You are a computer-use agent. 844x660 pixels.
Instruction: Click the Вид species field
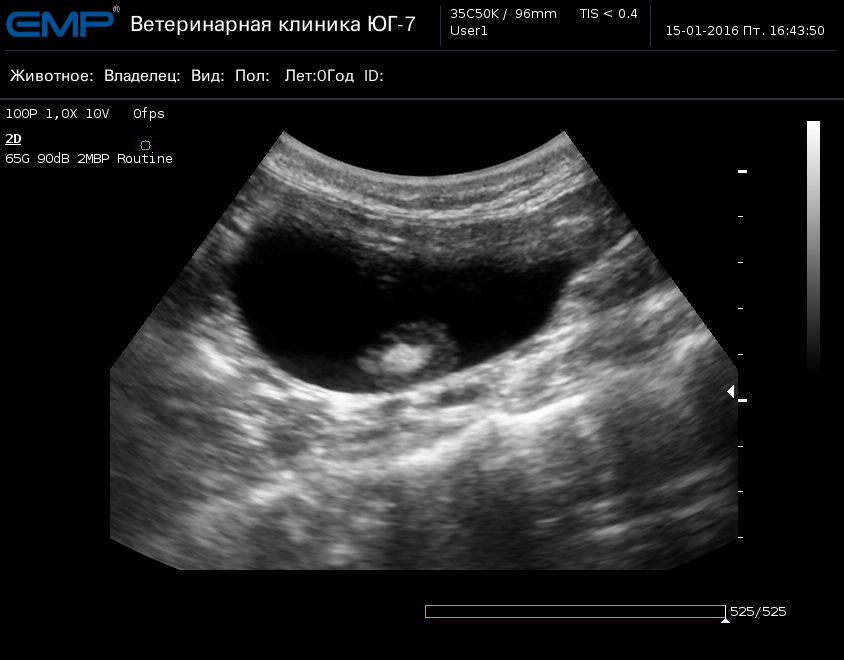pos(207,76)
